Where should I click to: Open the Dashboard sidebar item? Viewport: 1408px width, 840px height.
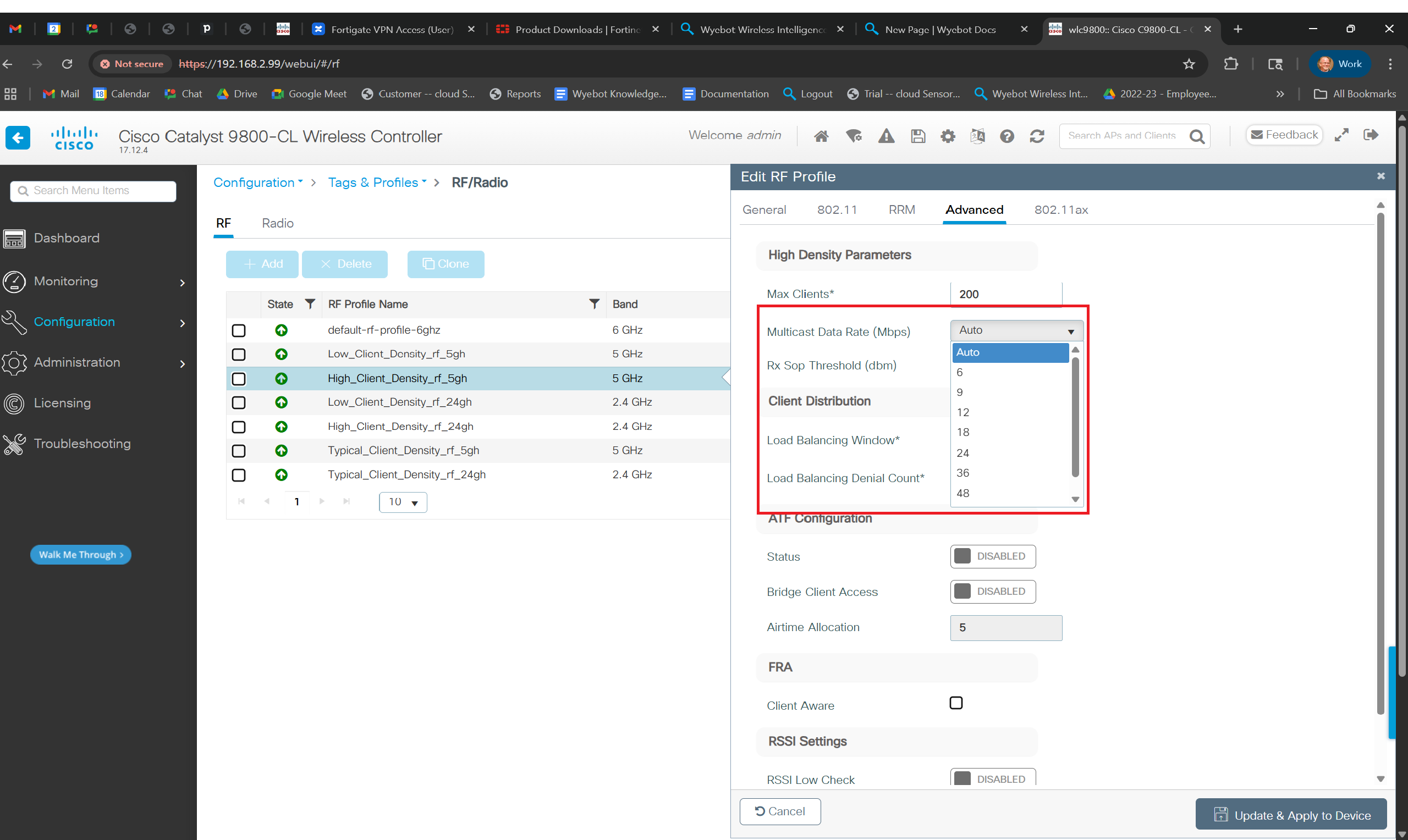point(66,238)
